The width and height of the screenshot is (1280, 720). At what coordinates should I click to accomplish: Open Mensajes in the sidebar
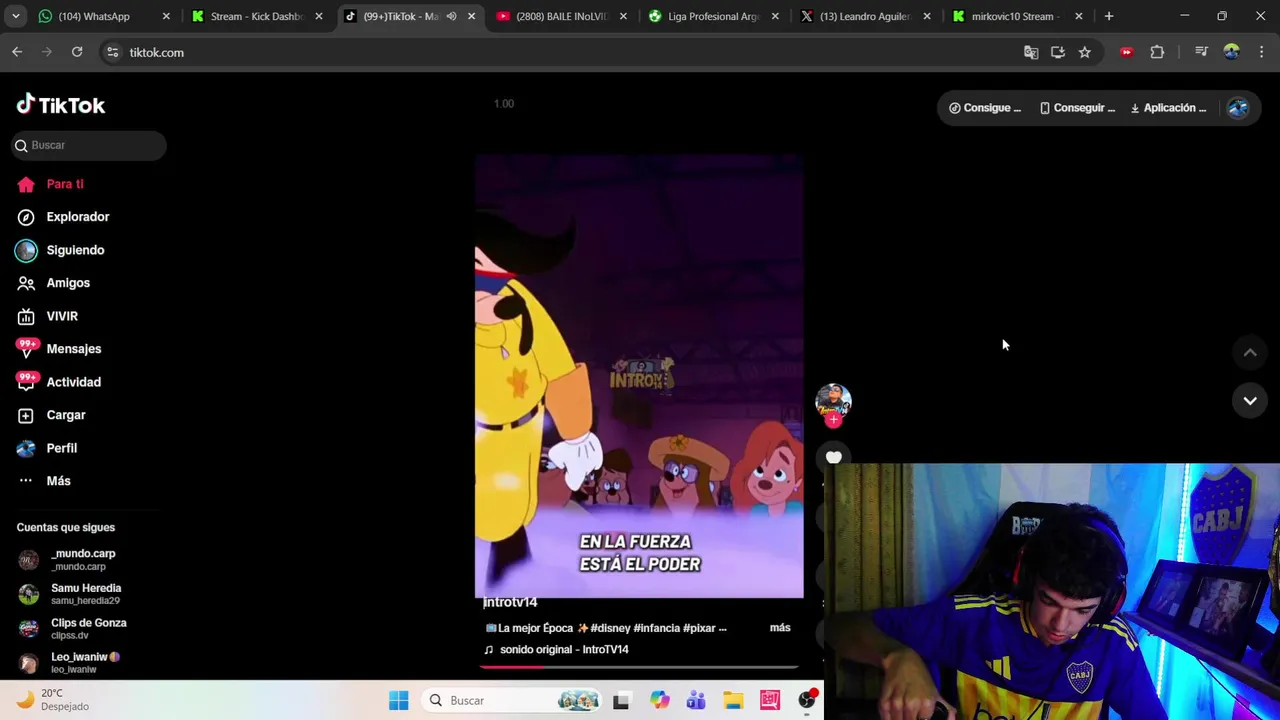[59, 349]
